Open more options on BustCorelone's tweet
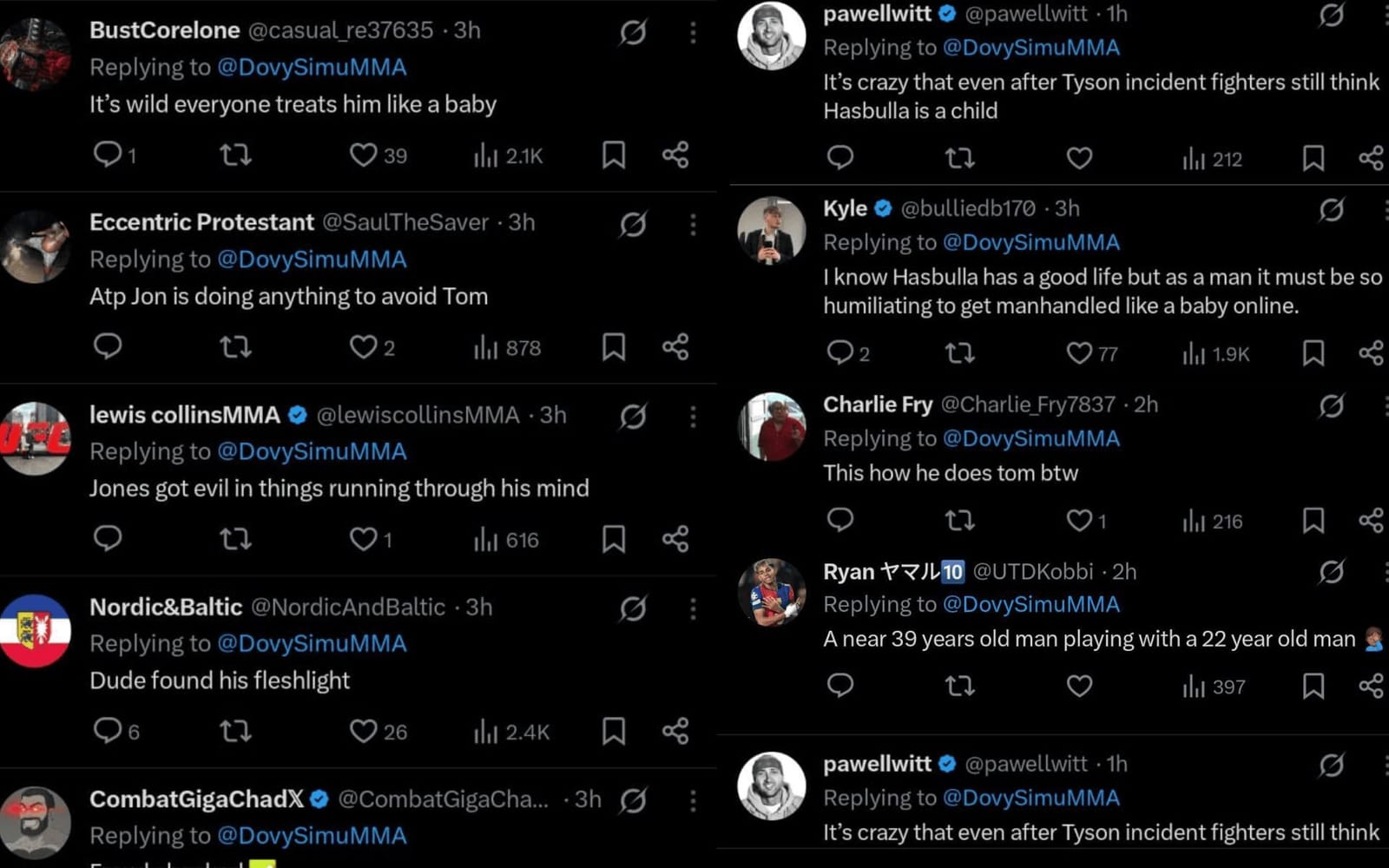Screen dimensions: 1389x868 693,33
